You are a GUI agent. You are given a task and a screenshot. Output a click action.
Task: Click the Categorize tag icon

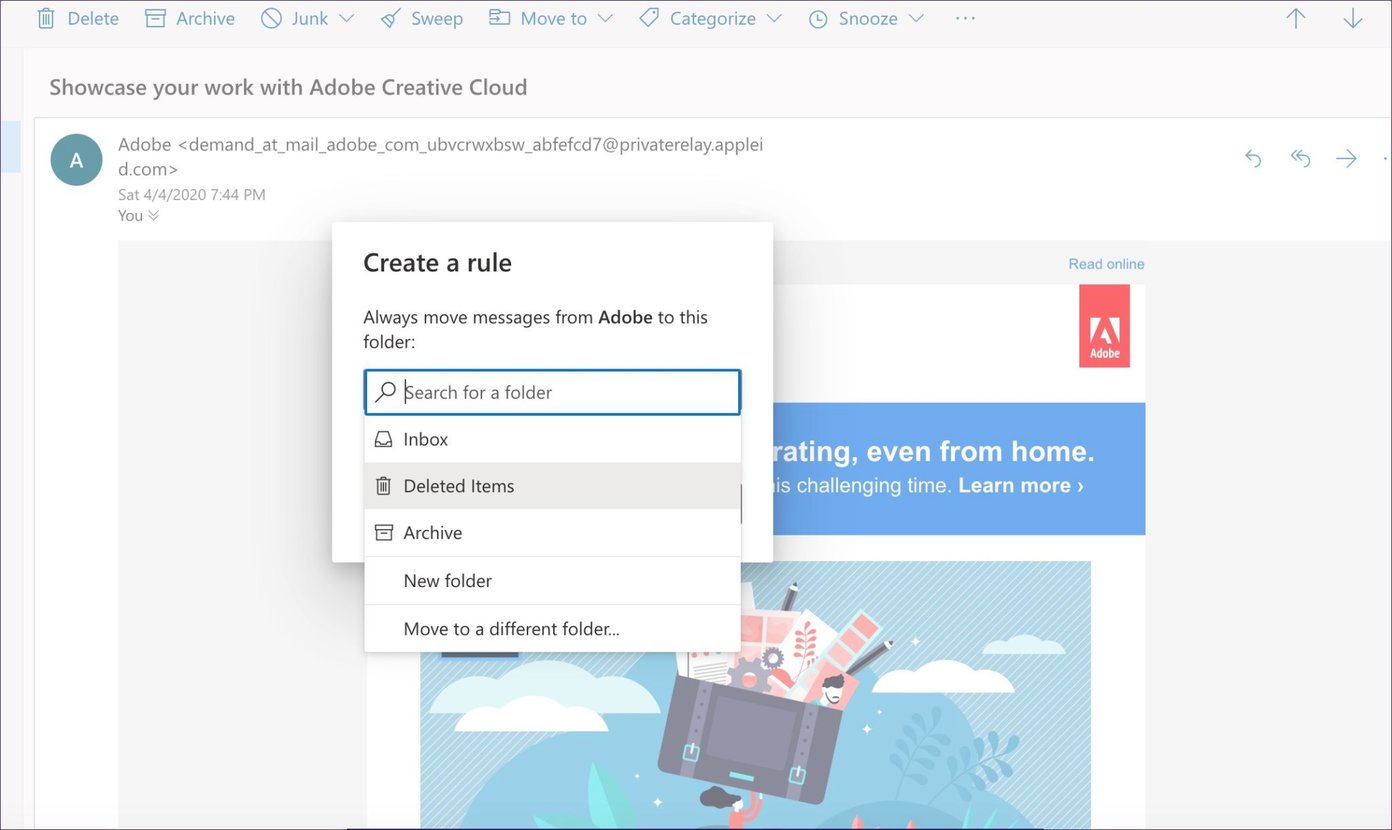tap(648, 17)
